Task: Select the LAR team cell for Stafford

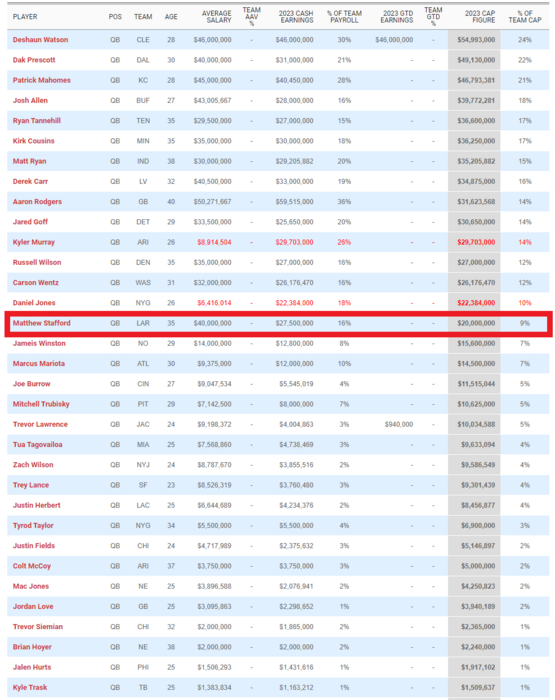Action: (x=143, y=323)
